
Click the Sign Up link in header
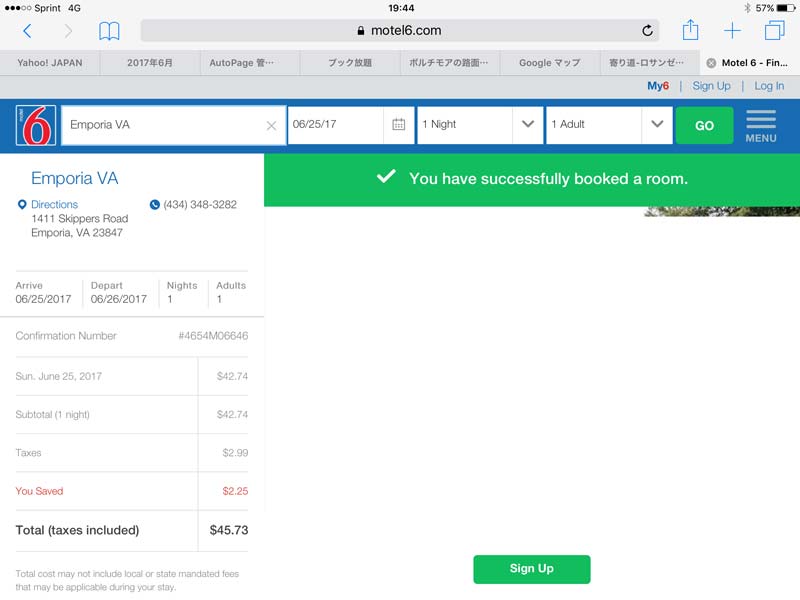pyautogui.click(x=711, y=86)
